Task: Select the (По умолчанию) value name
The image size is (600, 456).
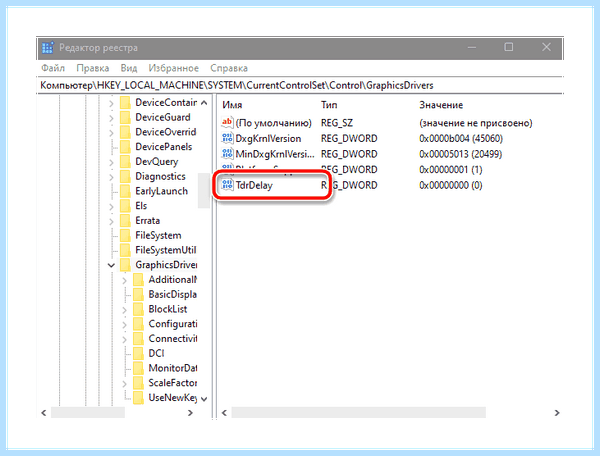Action: (274, 123)
